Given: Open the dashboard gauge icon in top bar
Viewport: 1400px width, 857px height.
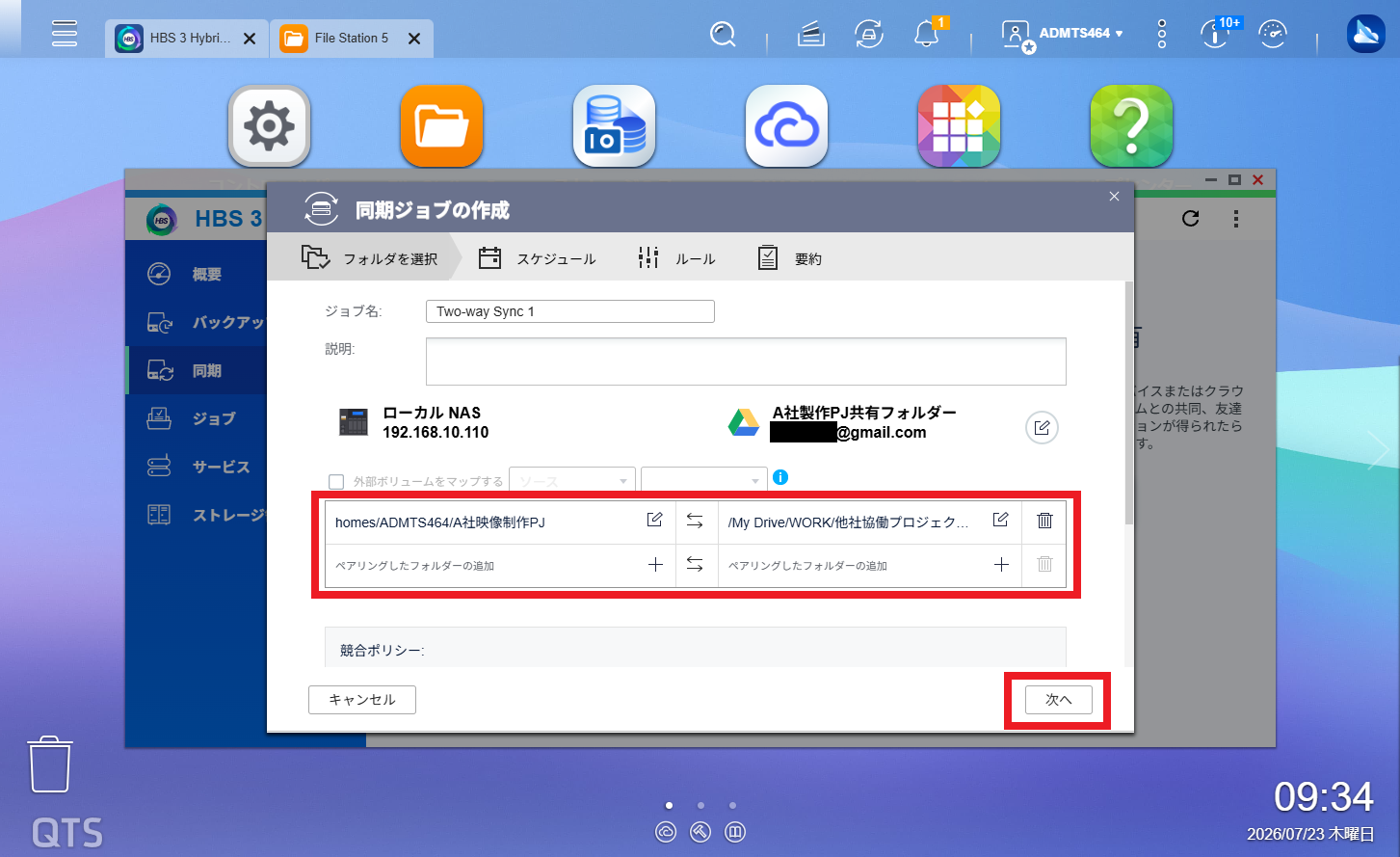Looking at the screenshot, I should click(x=1273, y=35).
